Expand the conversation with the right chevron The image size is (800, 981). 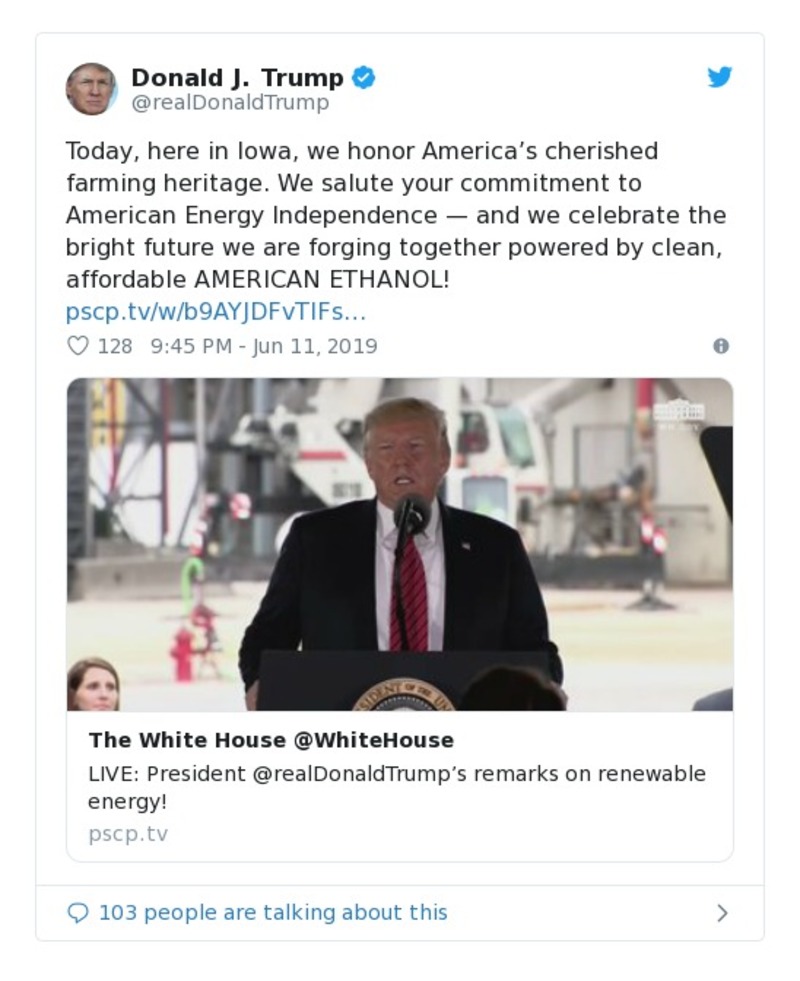[x=723, y=912]
